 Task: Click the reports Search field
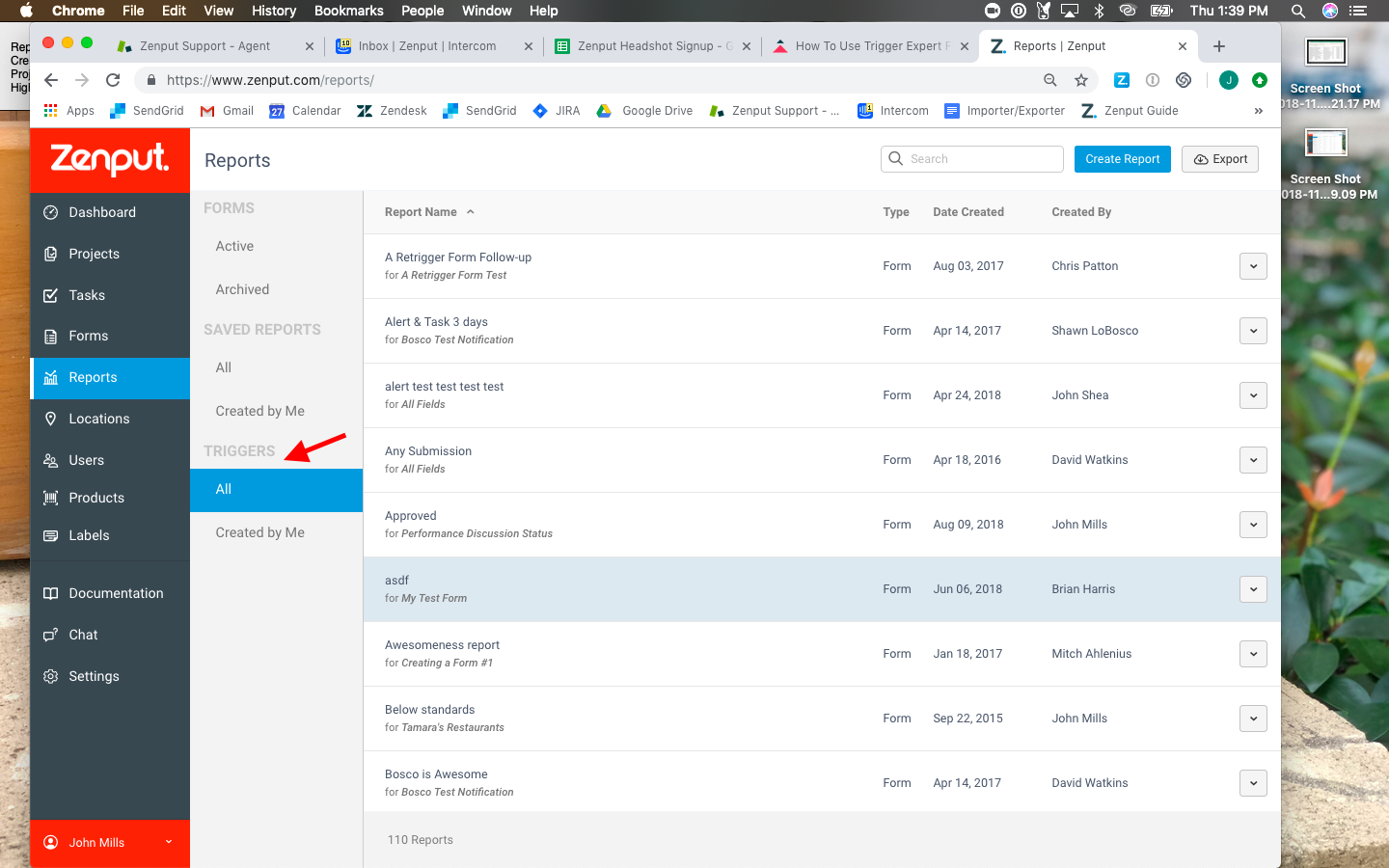(972, 159)
